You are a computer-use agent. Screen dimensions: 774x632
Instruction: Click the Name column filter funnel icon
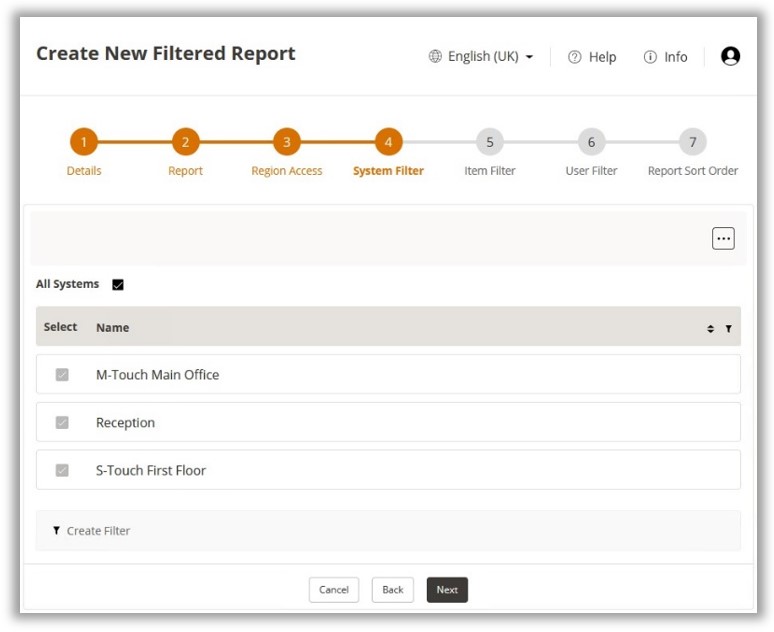[x=728, y=328]
